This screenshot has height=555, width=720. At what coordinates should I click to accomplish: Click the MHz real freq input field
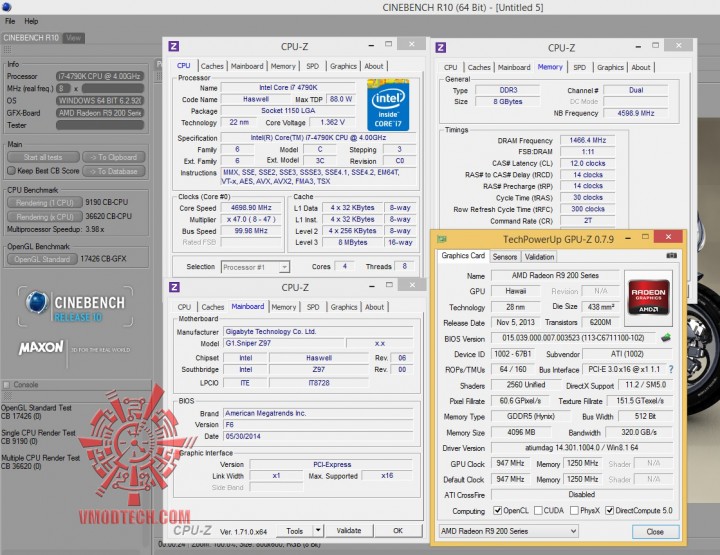(x=113, y=88)
